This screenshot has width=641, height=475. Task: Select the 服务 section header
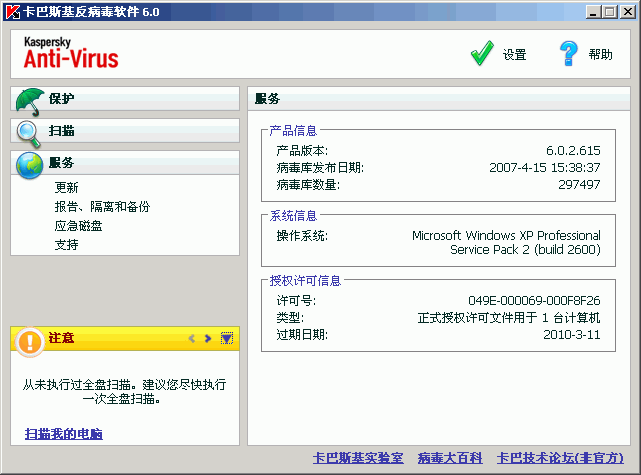pos(125,163)
